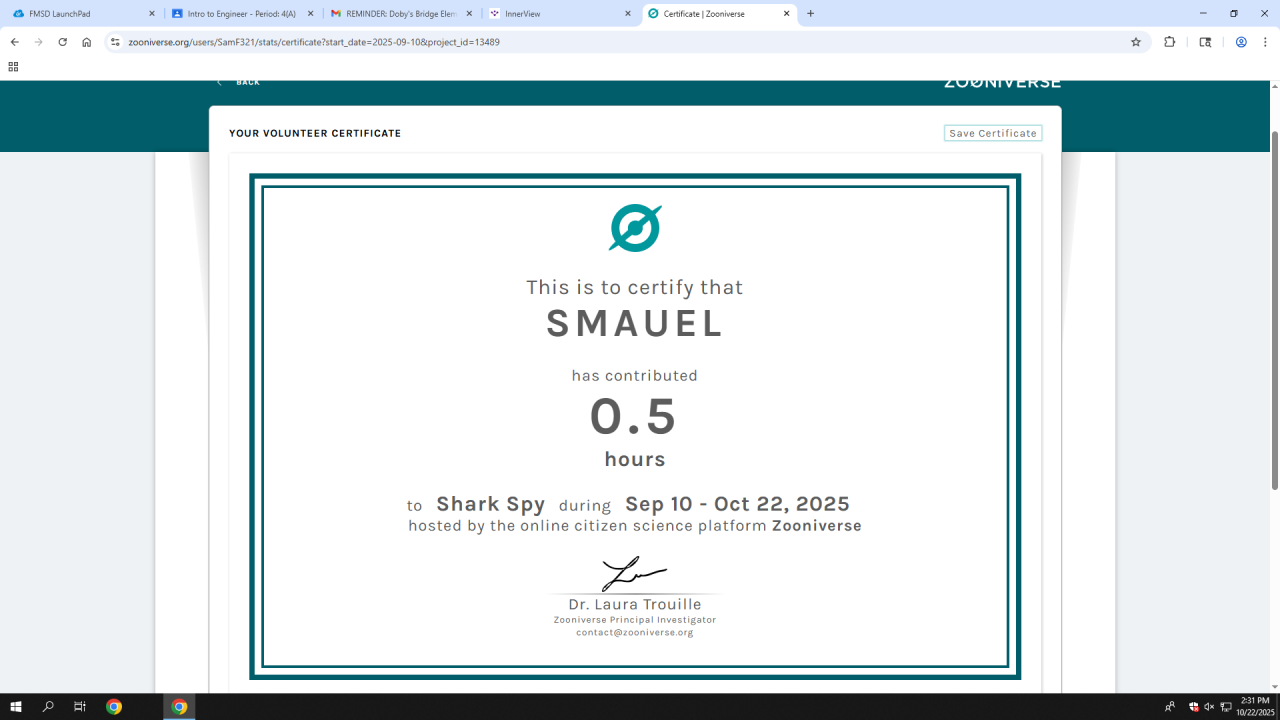Open the Chrome three-dot menu
The height and width of the screenshot is (720, 1280).
point(1264,42)
